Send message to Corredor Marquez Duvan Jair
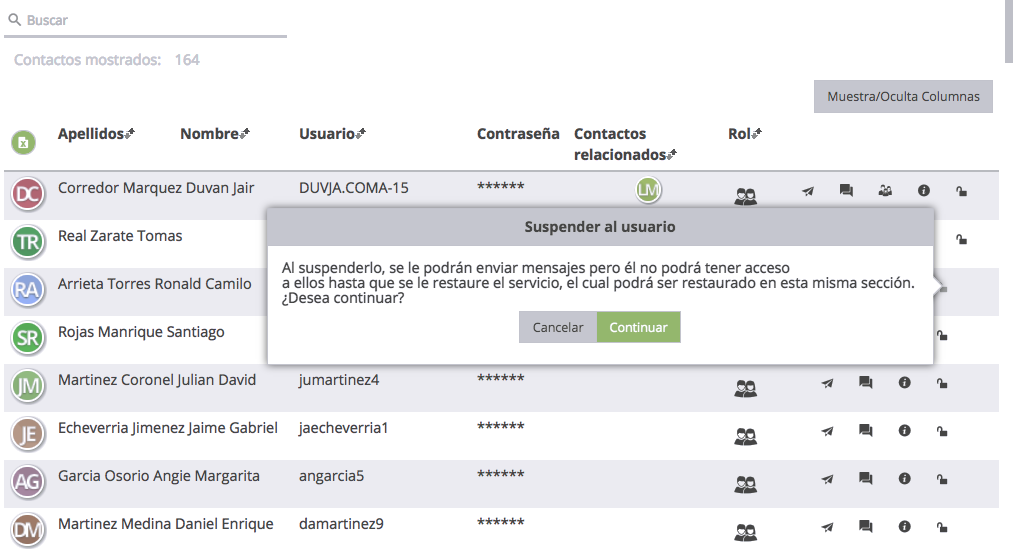This screenshot has width=1013, height=555. tap(808, 191)
